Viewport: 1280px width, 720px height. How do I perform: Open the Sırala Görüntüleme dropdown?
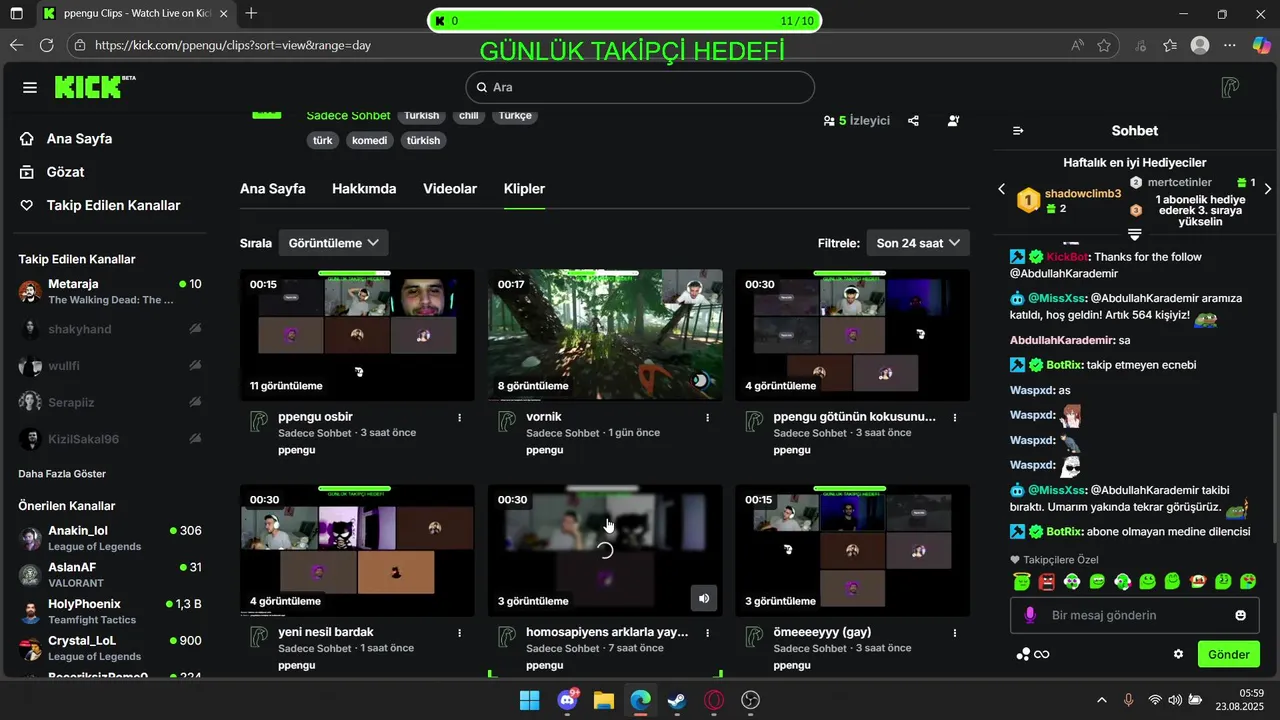pos(333,243)
